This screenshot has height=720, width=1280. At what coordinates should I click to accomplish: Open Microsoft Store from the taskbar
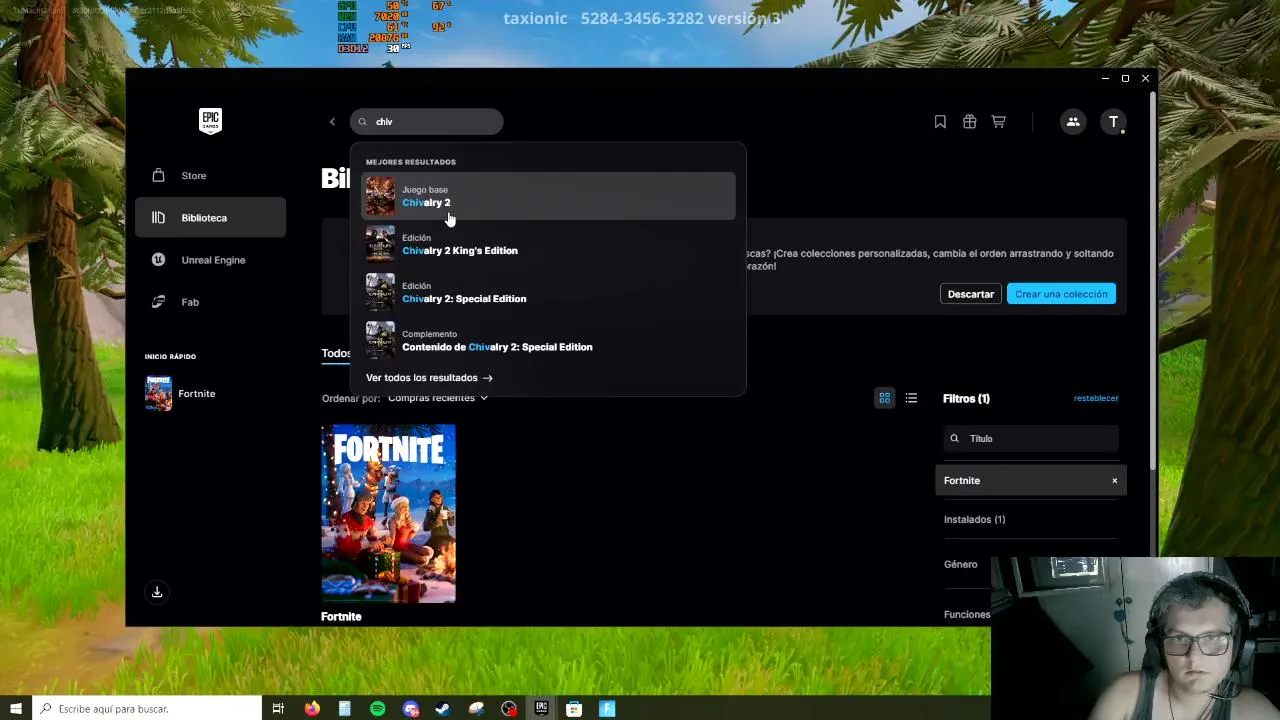coord(574,708)
